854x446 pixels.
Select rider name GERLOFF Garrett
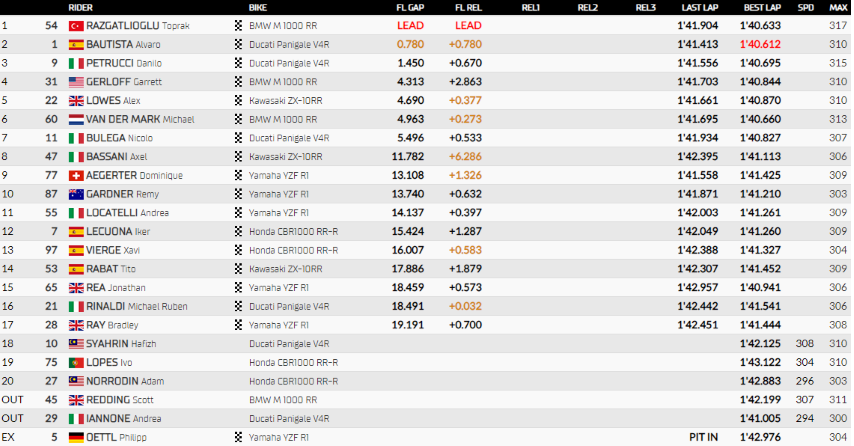click(124, 82)
